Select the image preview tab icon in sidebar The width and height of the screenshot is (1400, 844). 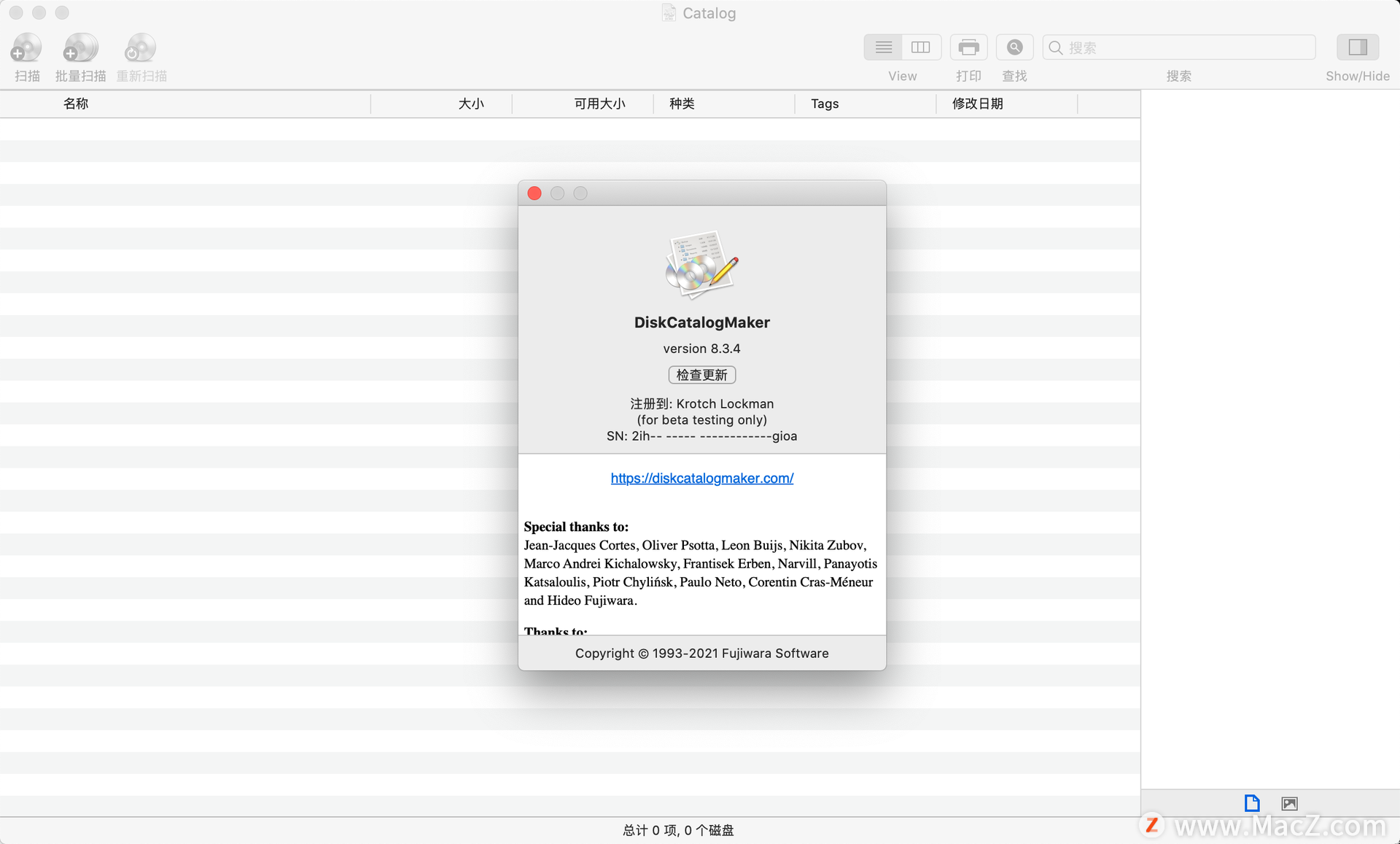[x=1289, y=803]
